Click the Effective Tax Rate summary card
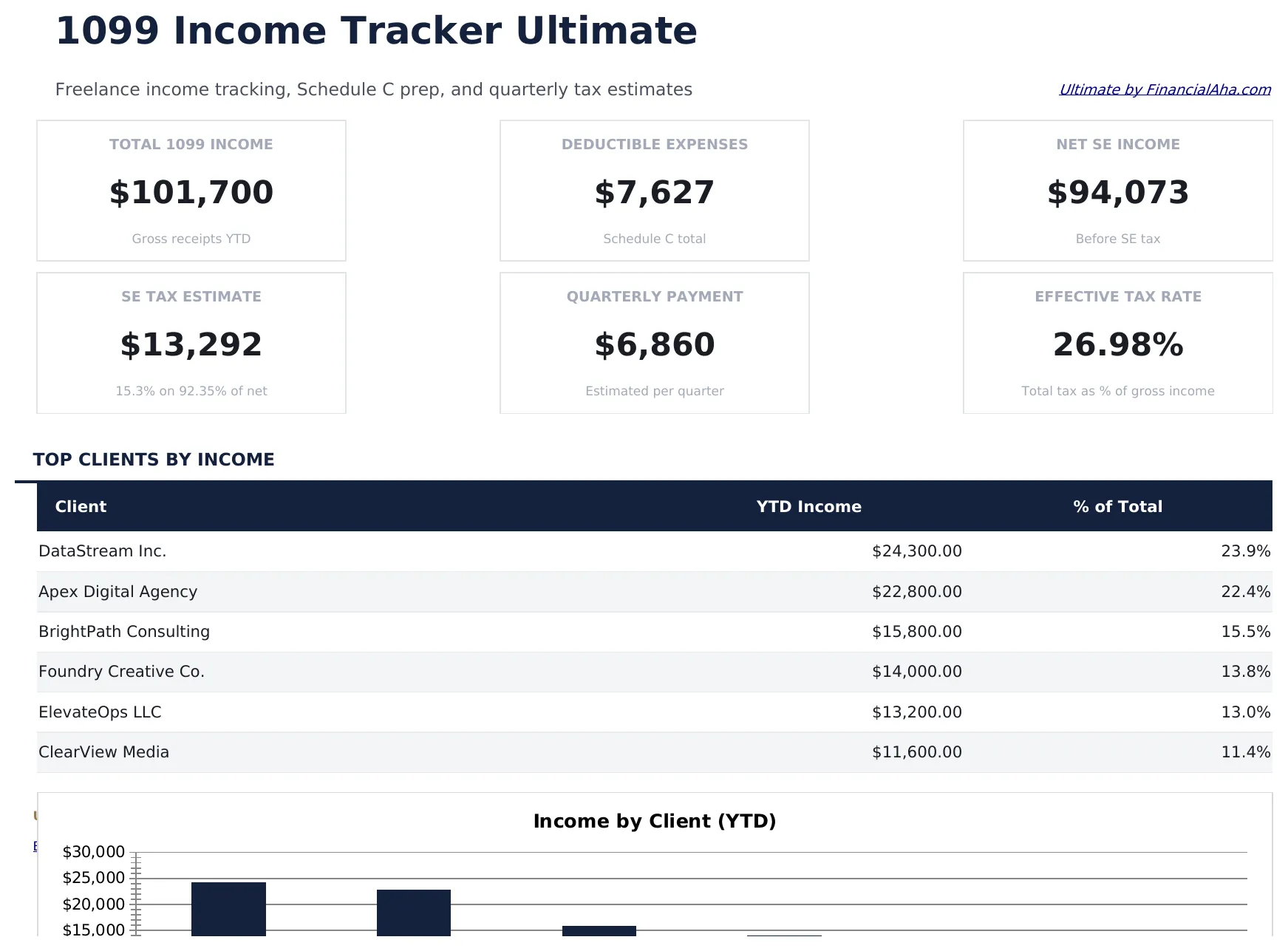 pos(1117,342)
